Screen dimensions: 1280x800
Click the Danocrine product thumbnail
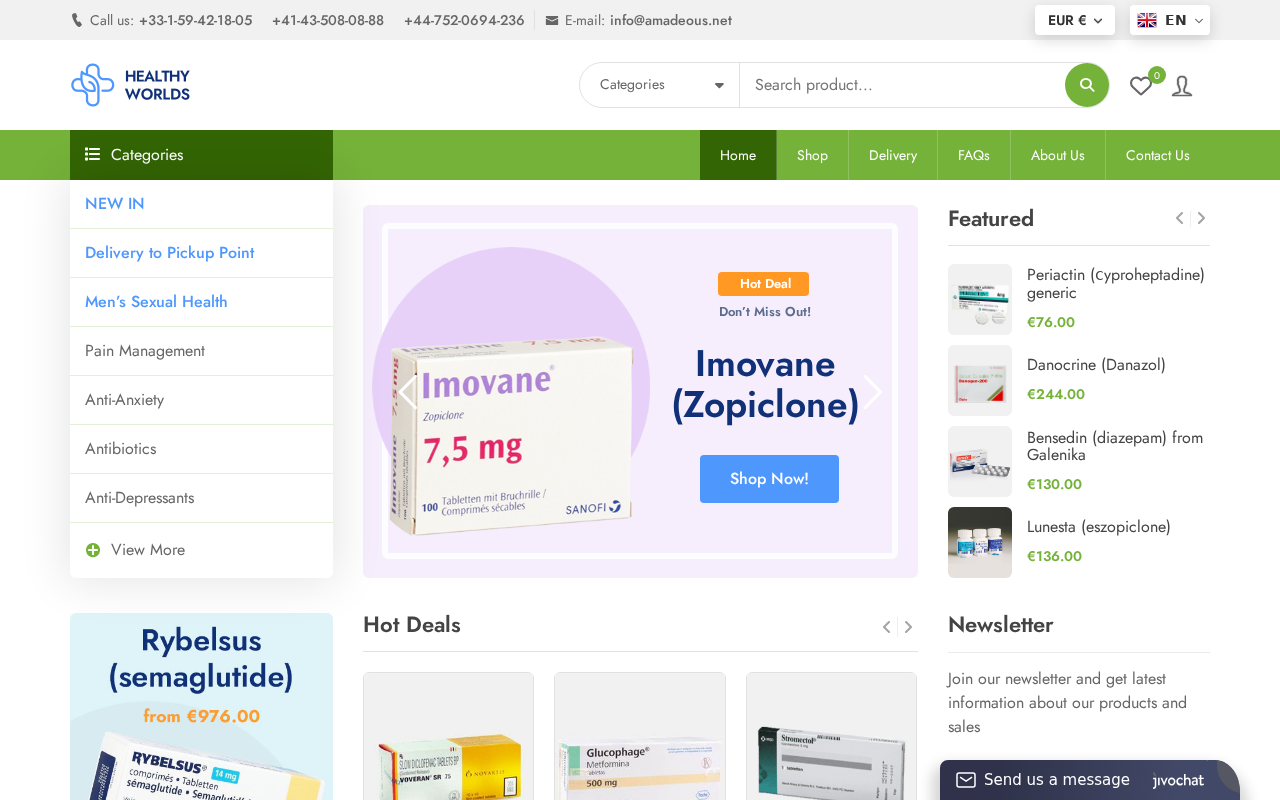(x=980, y=380)
